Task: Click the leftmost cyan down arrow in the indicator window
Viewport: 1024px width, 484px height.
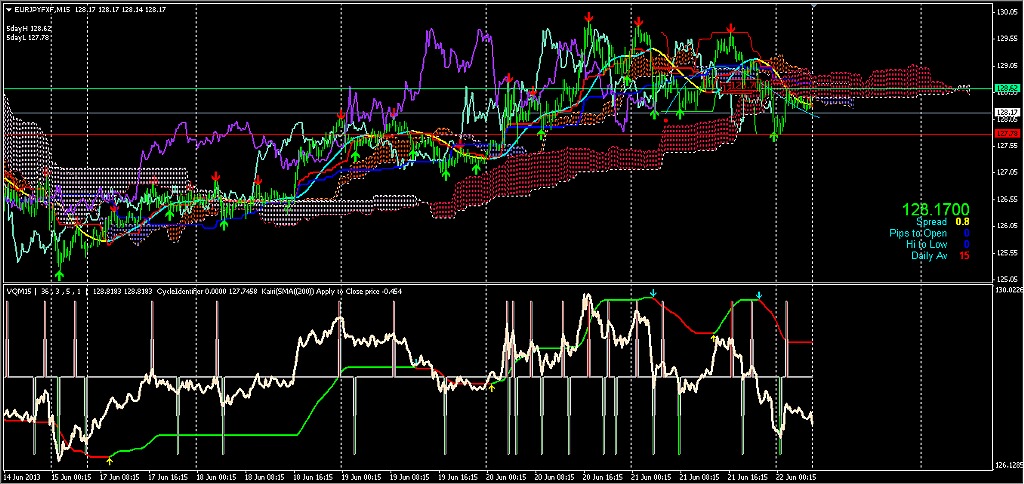Action: click(x=653, y=293)
